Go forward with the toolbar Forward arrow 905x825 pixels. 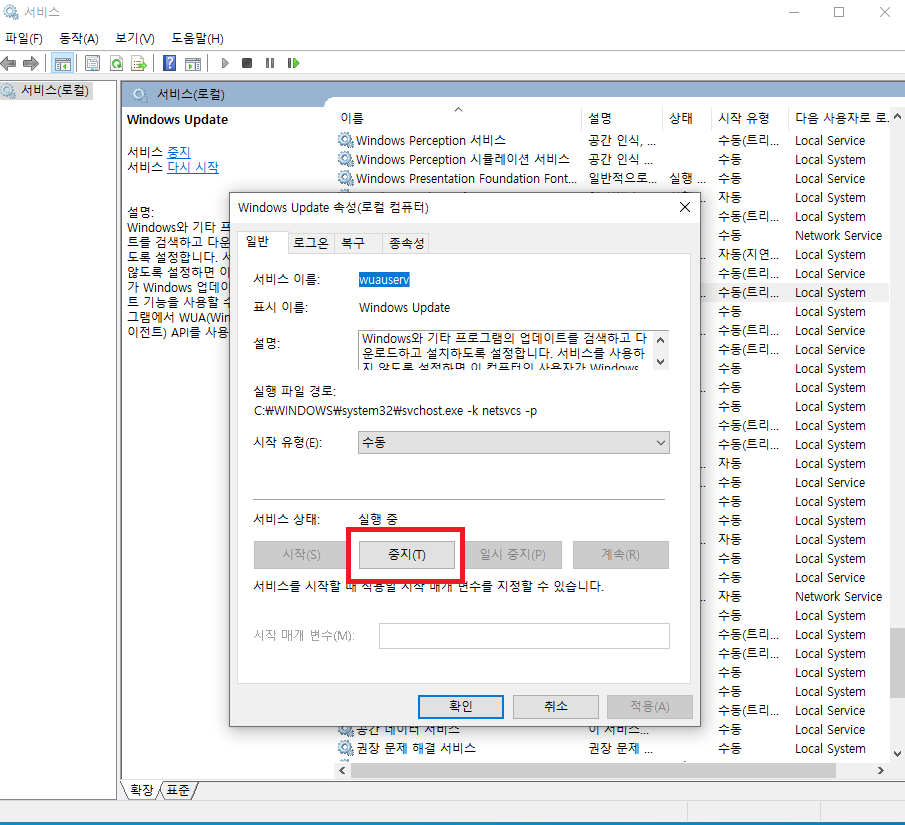click(31, 63)
